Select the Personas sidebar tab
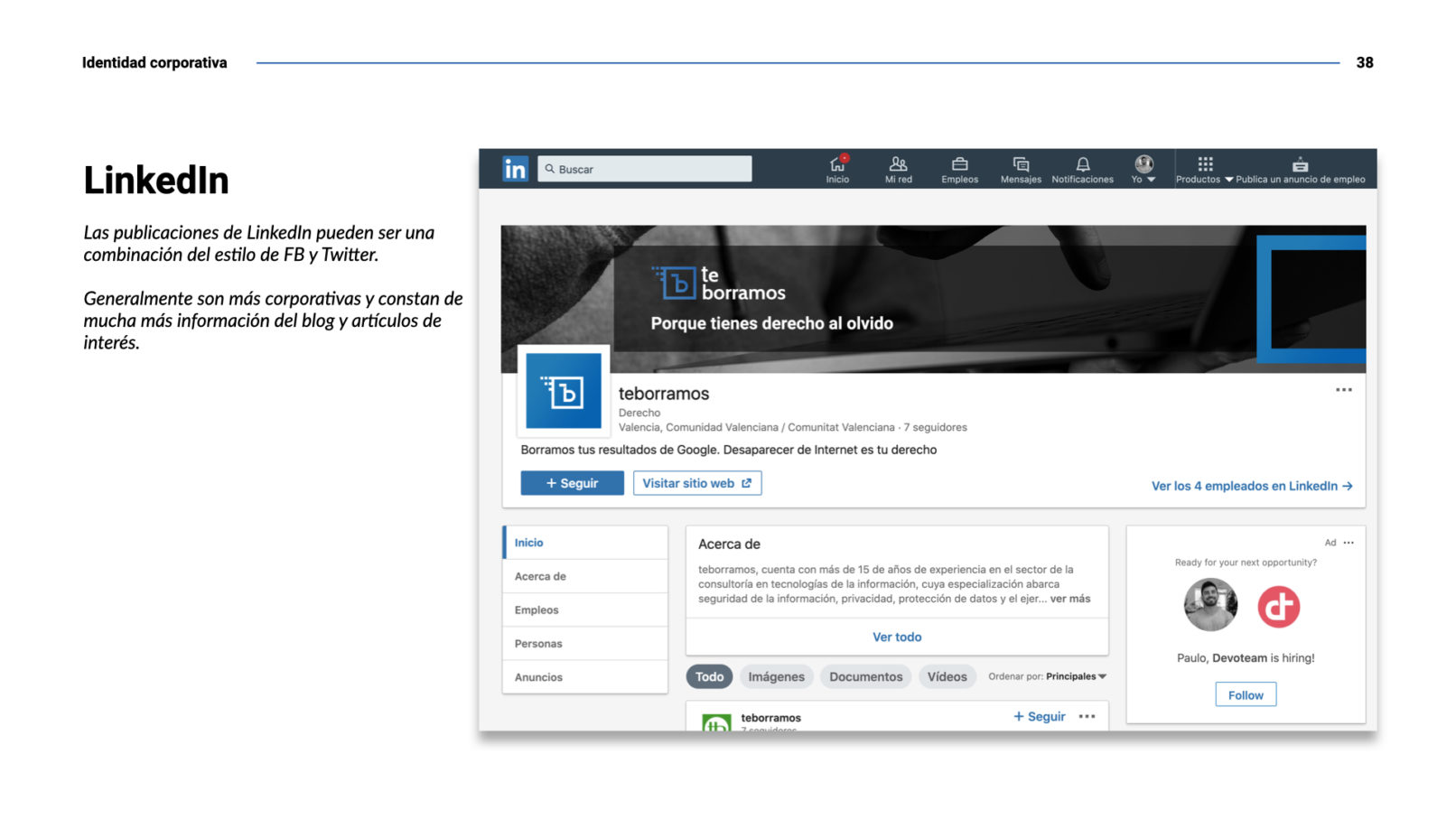Viewport: 1456px width, 819px height. 585,643
